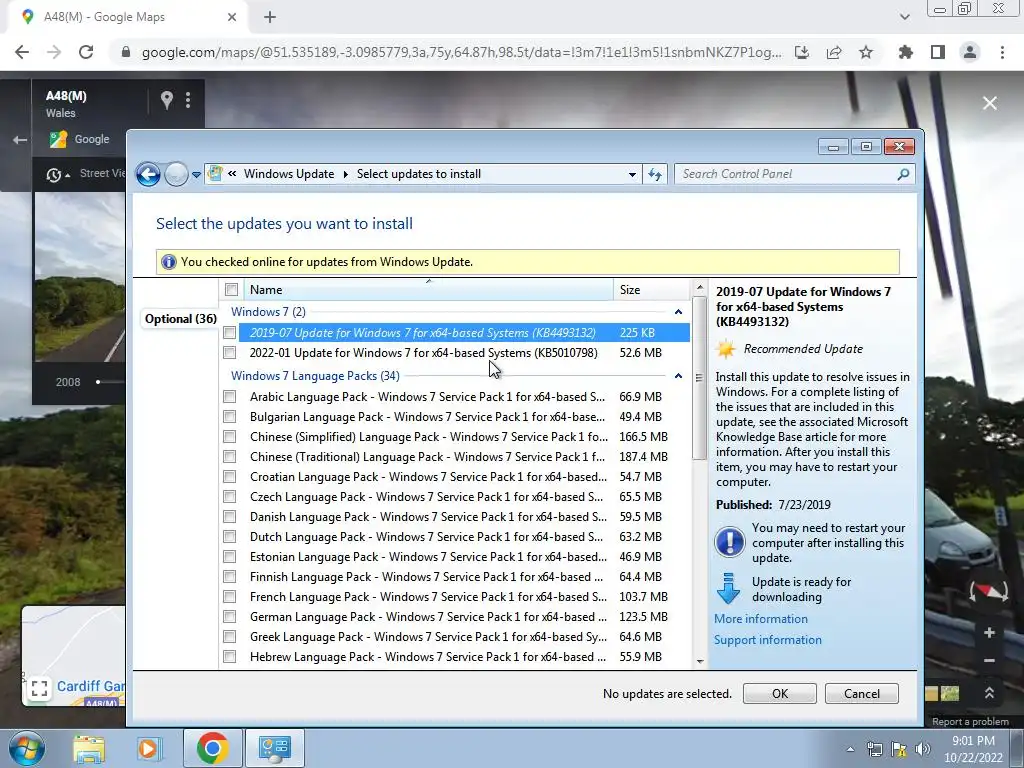Click the Street View compass
Image resolution: width=1024 pixels, height=768 pixels.
(989, 592)
